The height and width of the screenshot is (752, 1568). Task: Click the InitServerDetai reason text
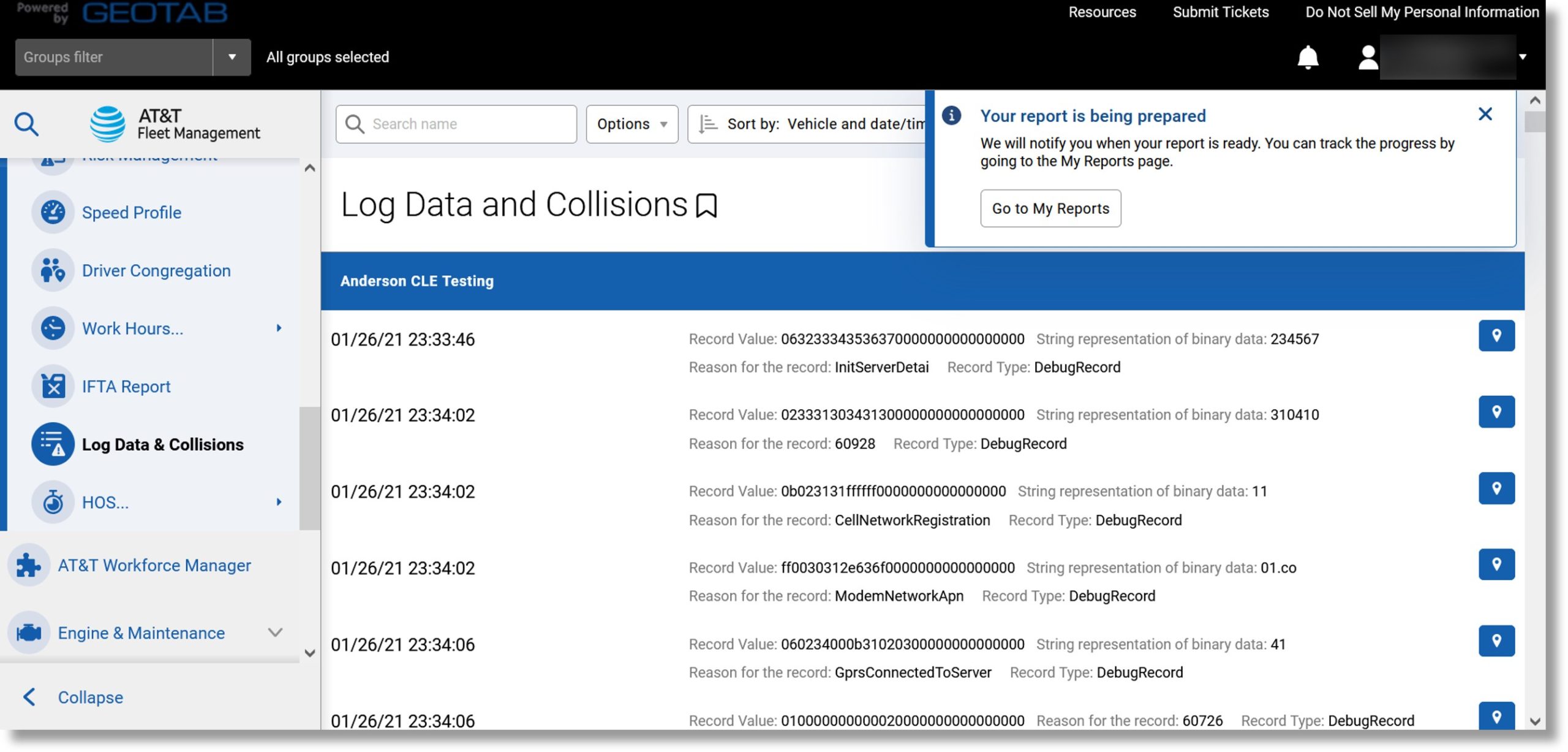(881, 367)
